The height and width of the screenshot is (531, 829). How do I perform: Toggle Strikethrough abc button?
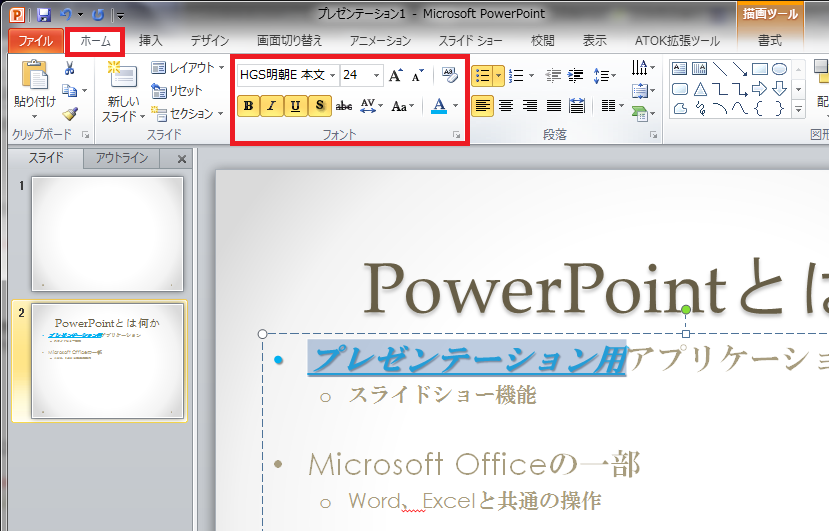344,106
